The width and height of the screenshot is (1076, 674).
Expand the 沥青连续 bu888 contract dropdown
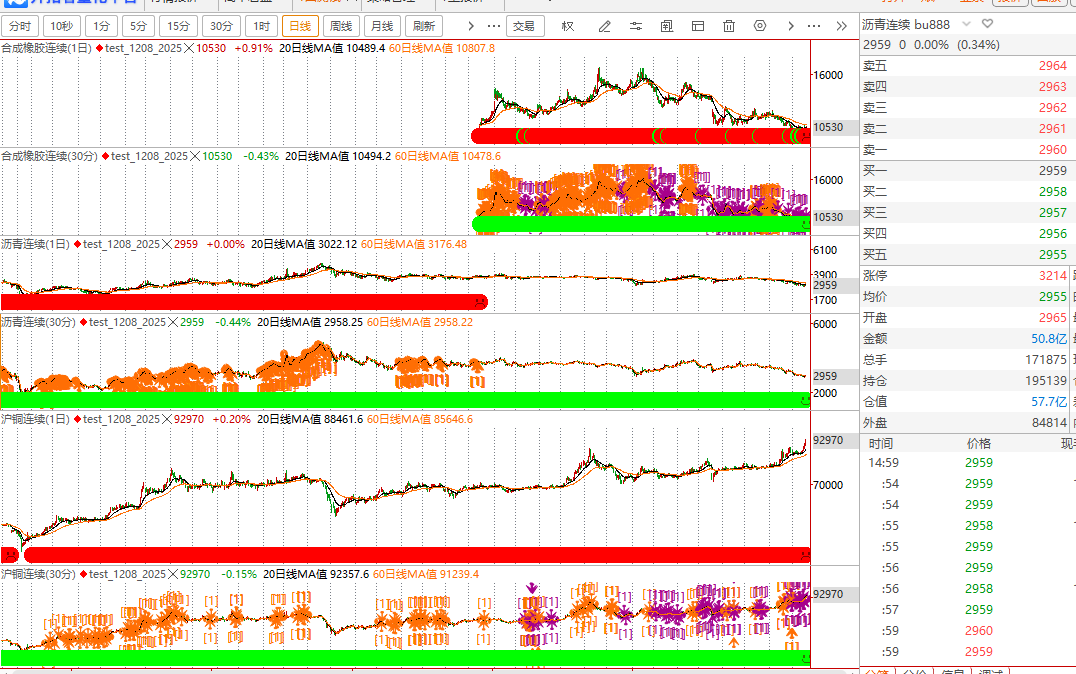point(966,23)
